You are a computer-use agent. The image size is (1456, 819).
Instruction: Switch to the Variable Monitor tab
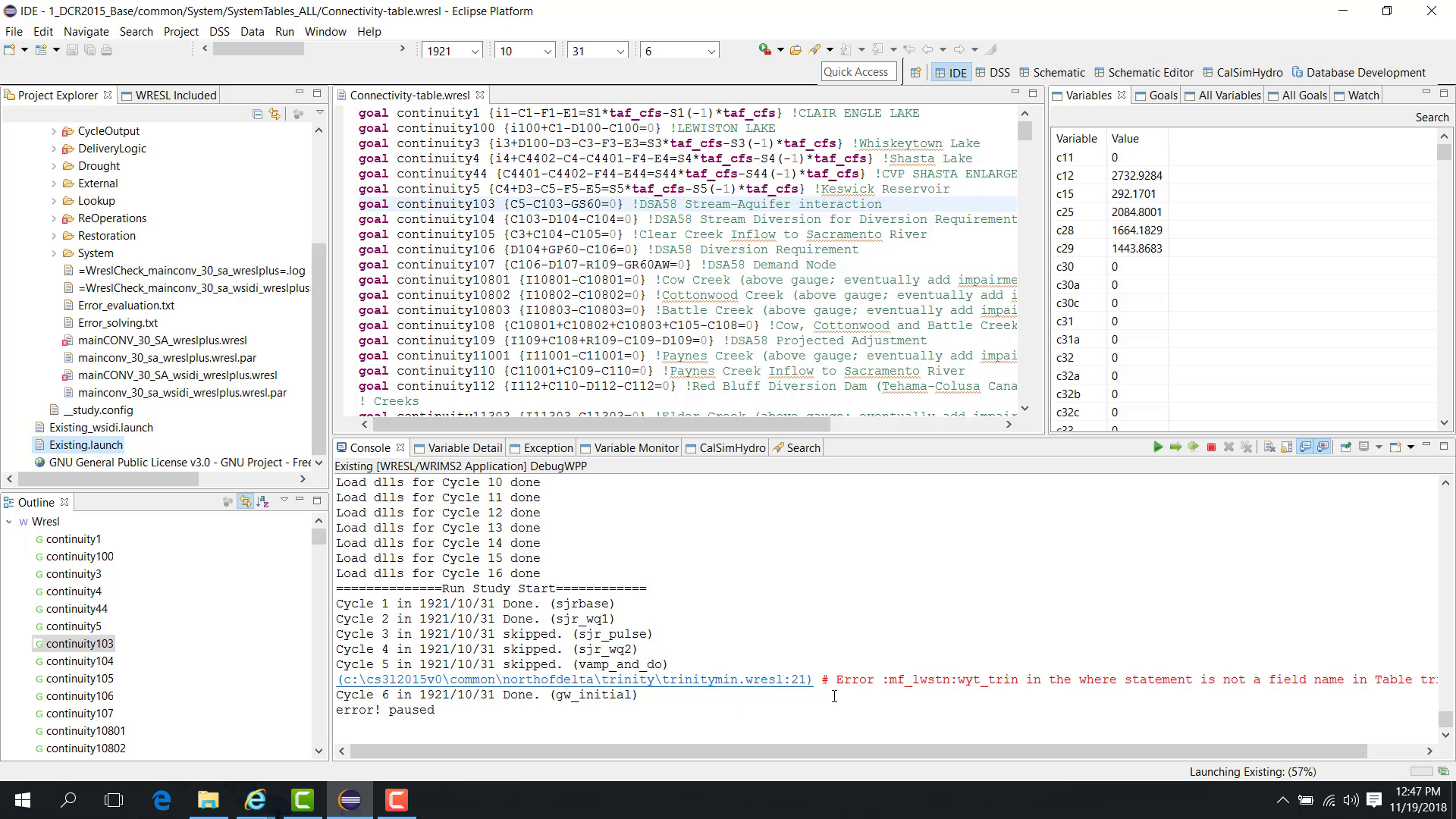click(x=629, y=448)
